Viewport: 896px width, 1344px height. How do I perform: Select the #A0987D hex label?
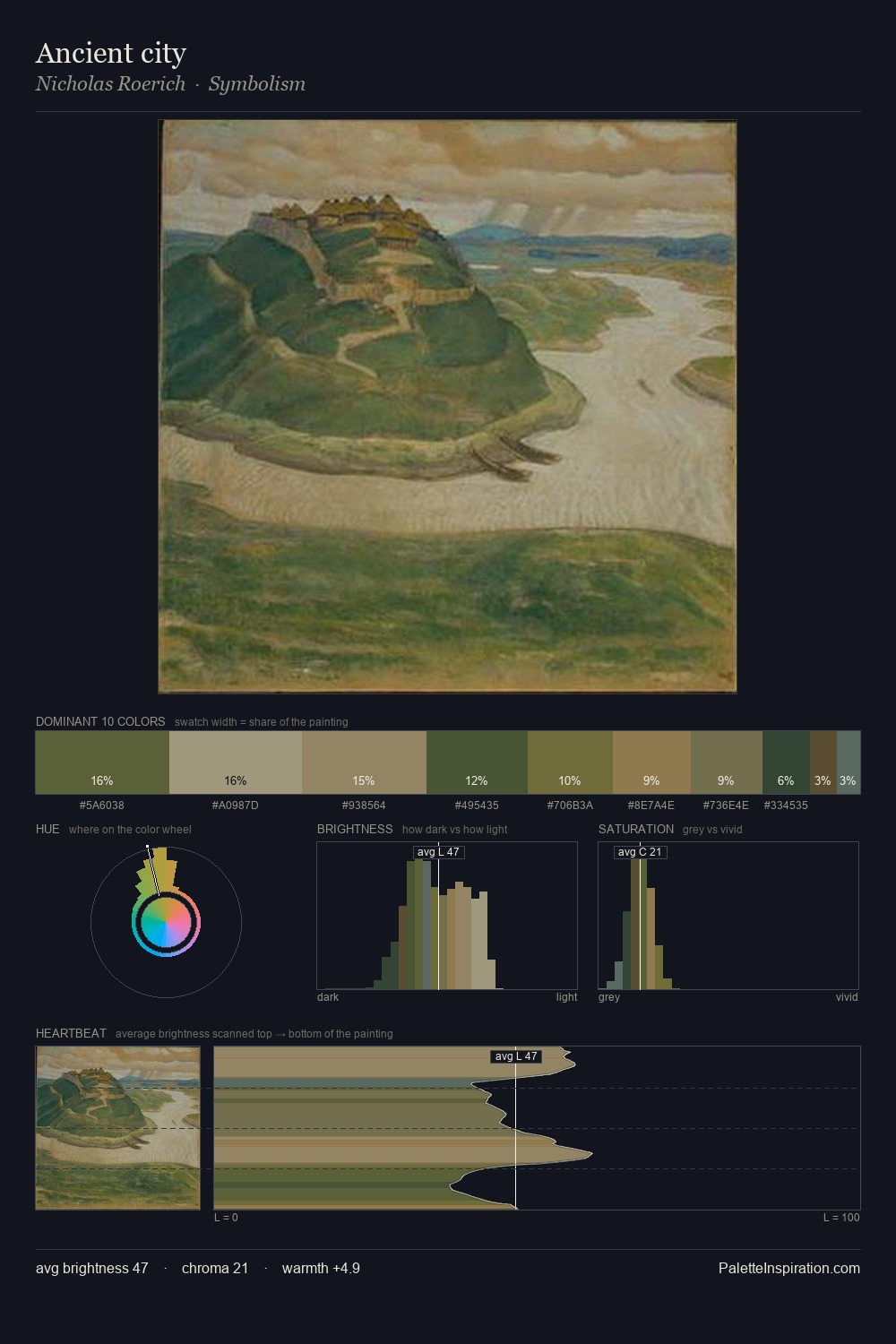point(236,806)
